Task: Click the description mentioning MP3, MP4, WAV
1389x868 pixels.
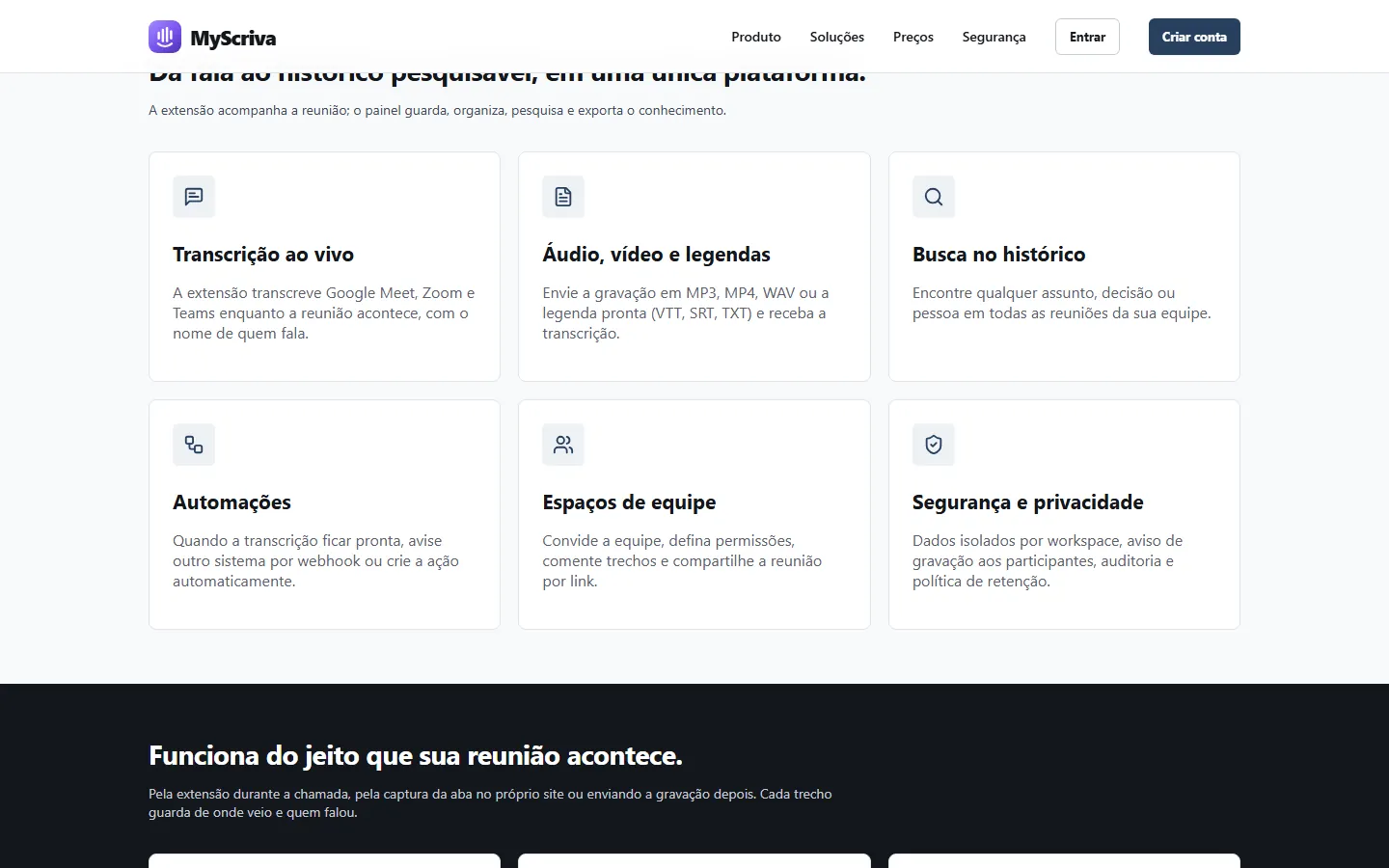Action: click(x=686, y=313)
